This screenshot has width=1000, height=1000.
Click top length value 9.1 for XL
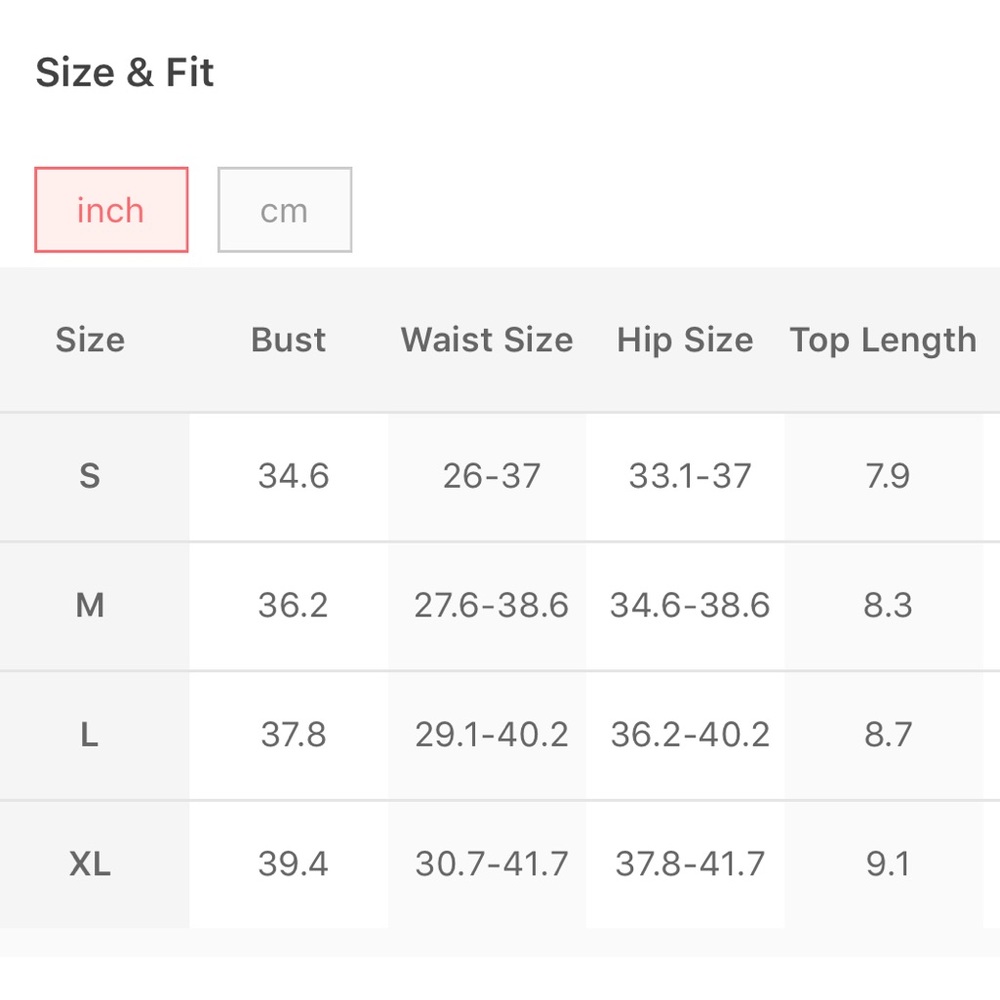[888, 864]
